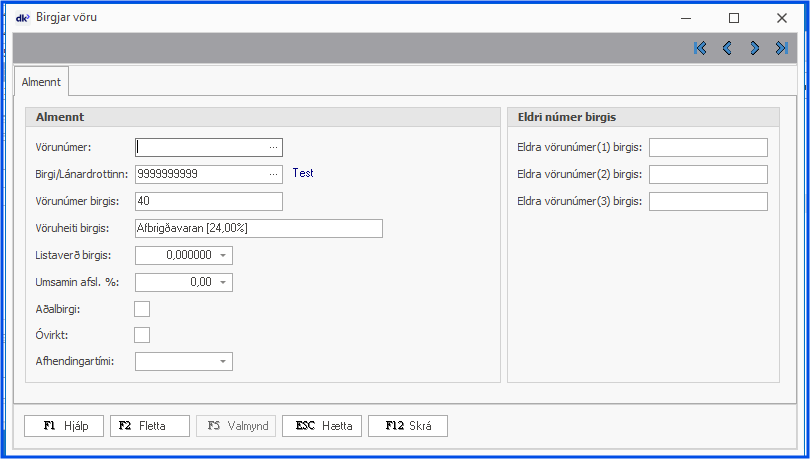Open lookup ellipsis in Birgi/Lánardrottinn field
Viewport: 810px width, 459px height.
coord(273,174)
